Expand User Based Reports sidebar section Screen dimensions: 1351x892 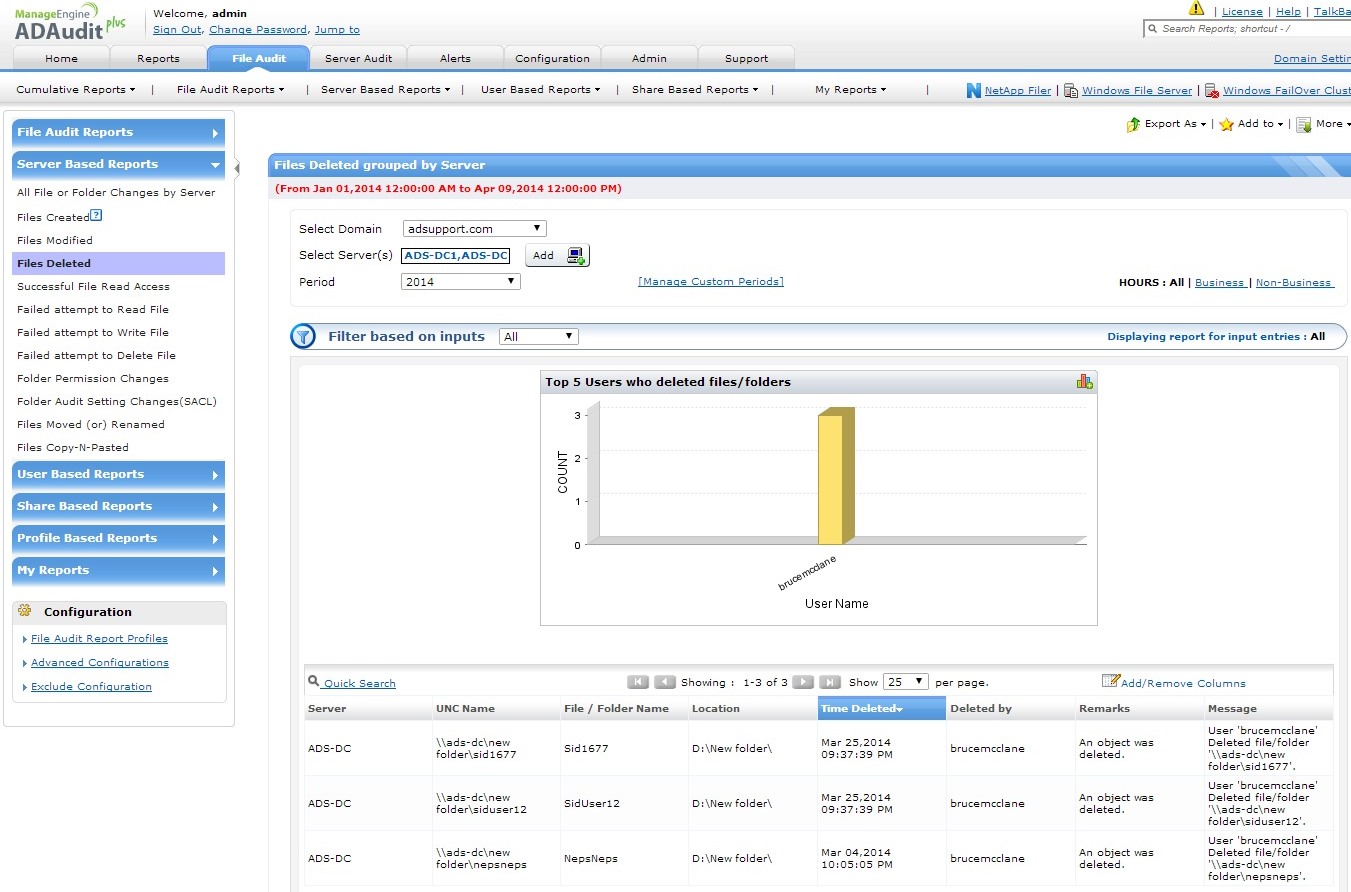coord(118,474)
